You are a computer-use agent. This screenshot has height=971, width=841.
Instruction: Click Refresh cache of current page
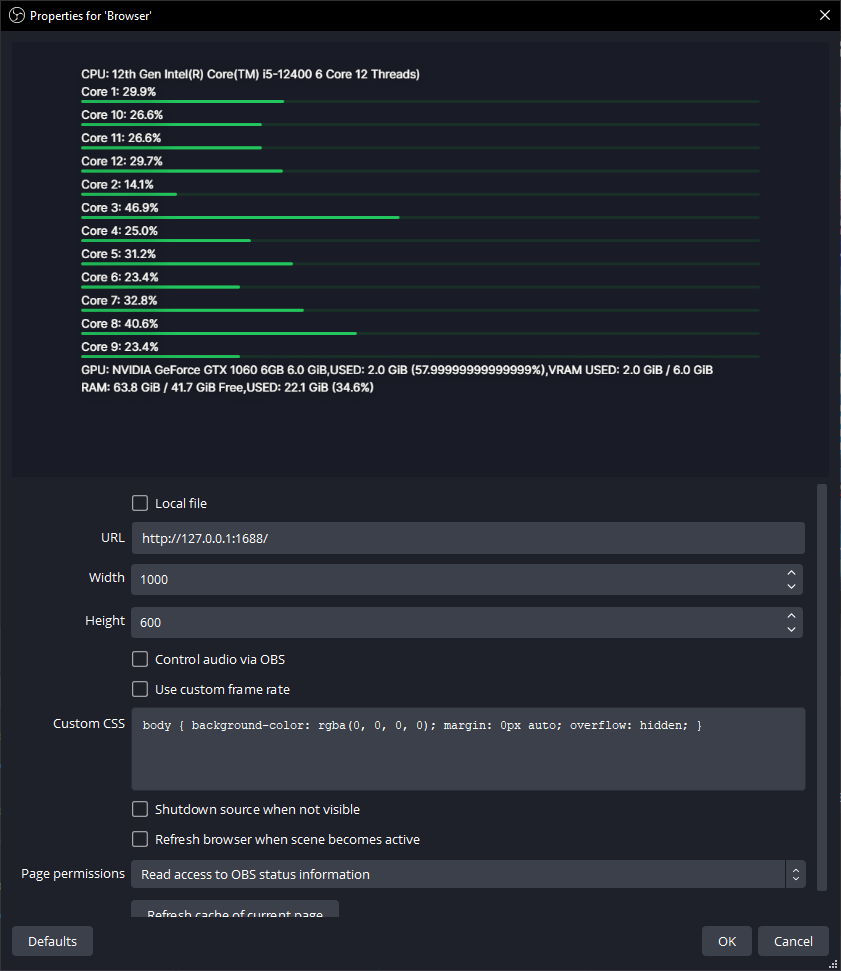coord(234,913)
